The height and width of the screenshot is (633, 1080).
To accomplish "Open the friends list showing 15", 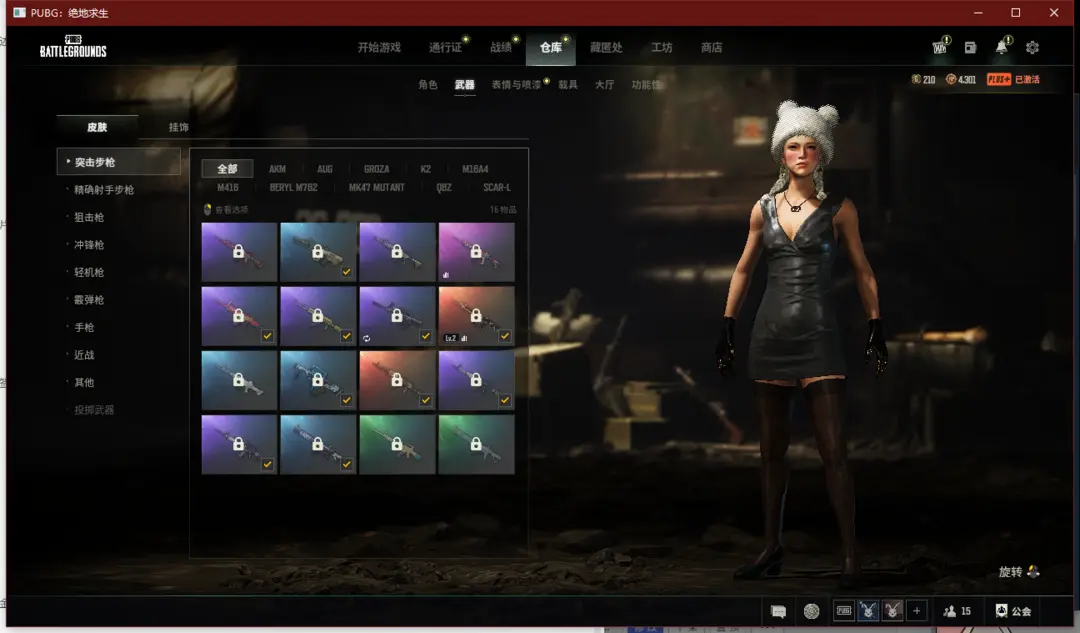I will coord(957,611).
